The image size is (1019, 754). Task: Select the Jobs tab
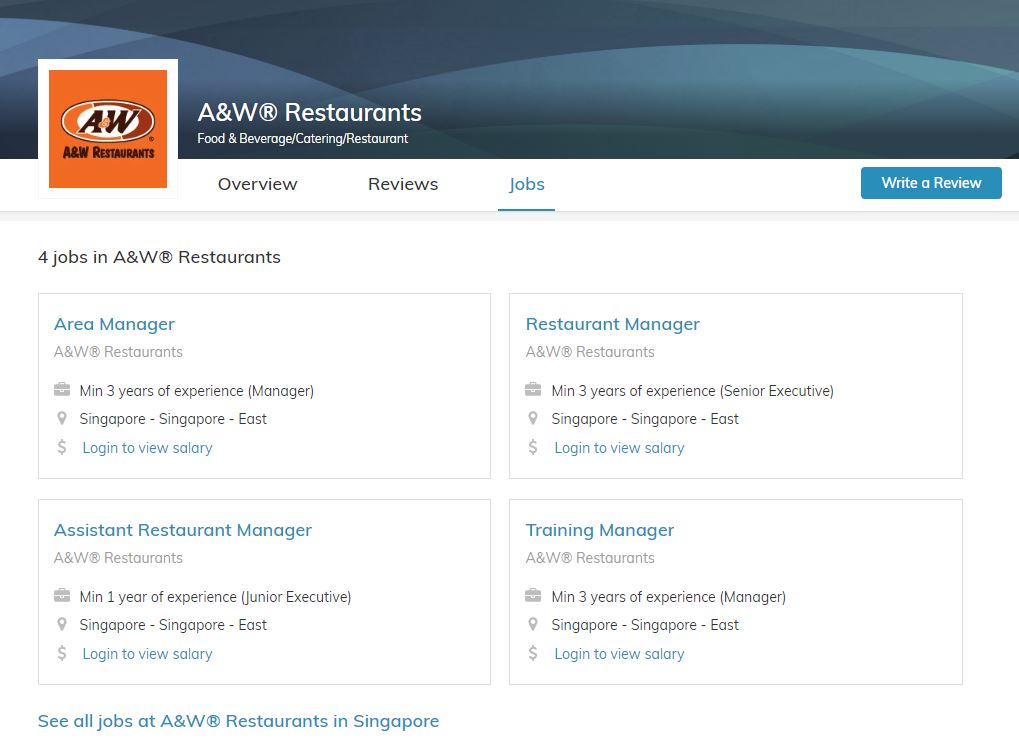pyautogui.click(x=526, y=184)
